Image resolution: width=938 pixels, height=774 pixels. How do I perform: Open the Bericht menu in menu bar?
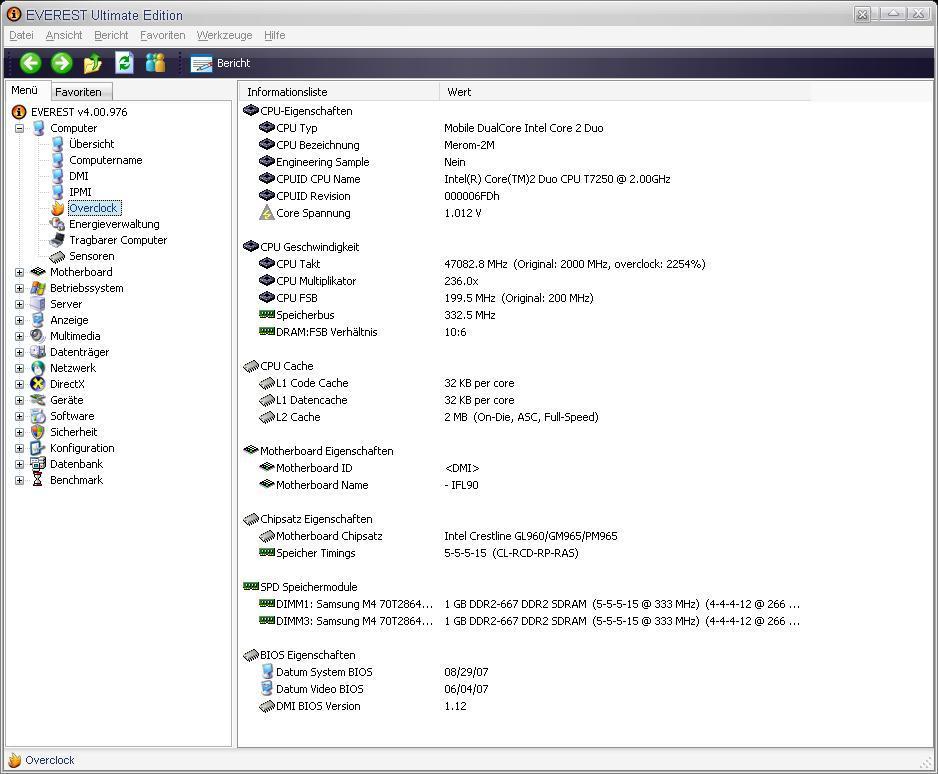[111, 35]
